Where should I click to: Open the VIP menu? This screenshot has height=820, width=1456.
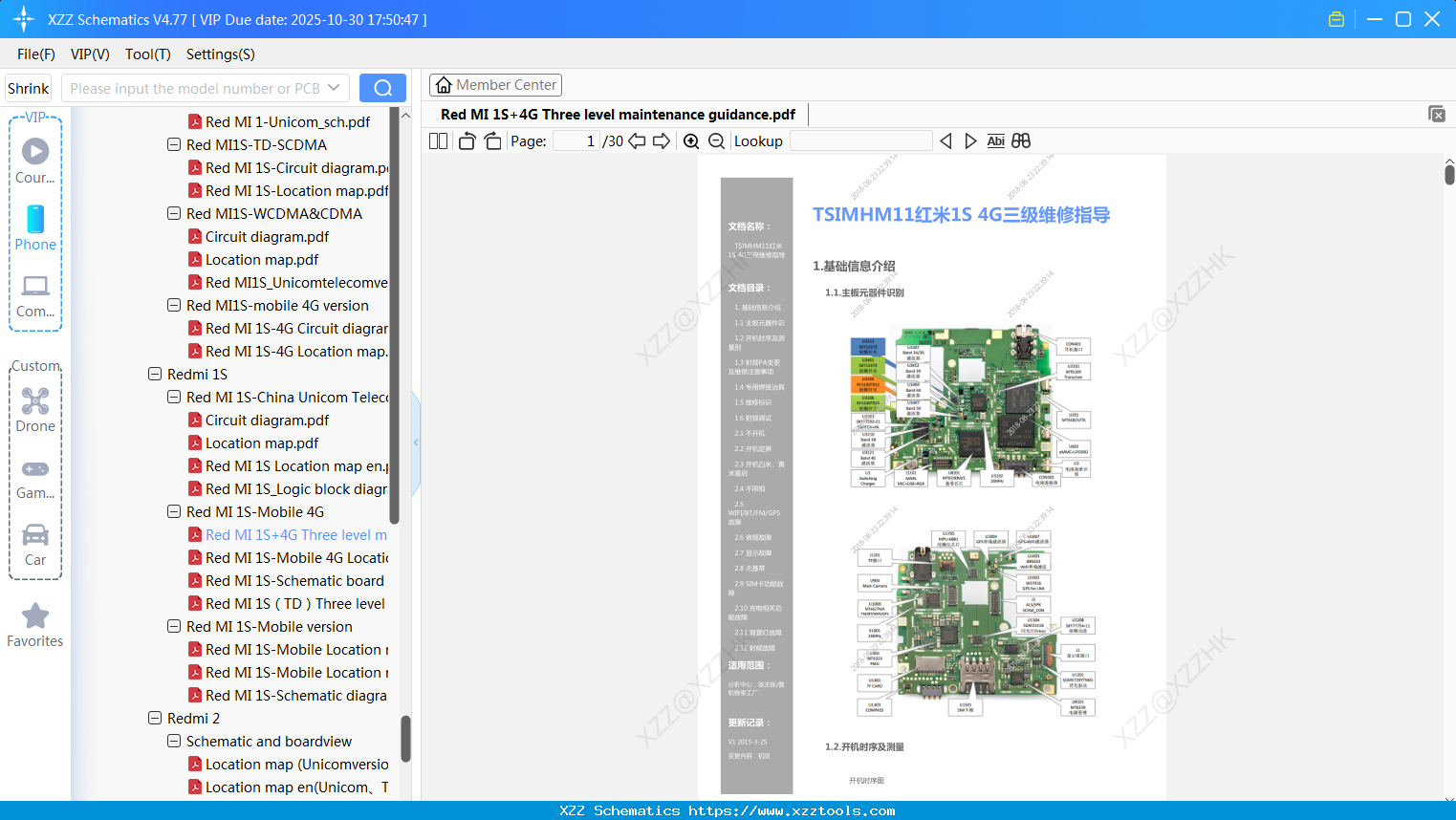pyautogui.click(x=89, y=54)
